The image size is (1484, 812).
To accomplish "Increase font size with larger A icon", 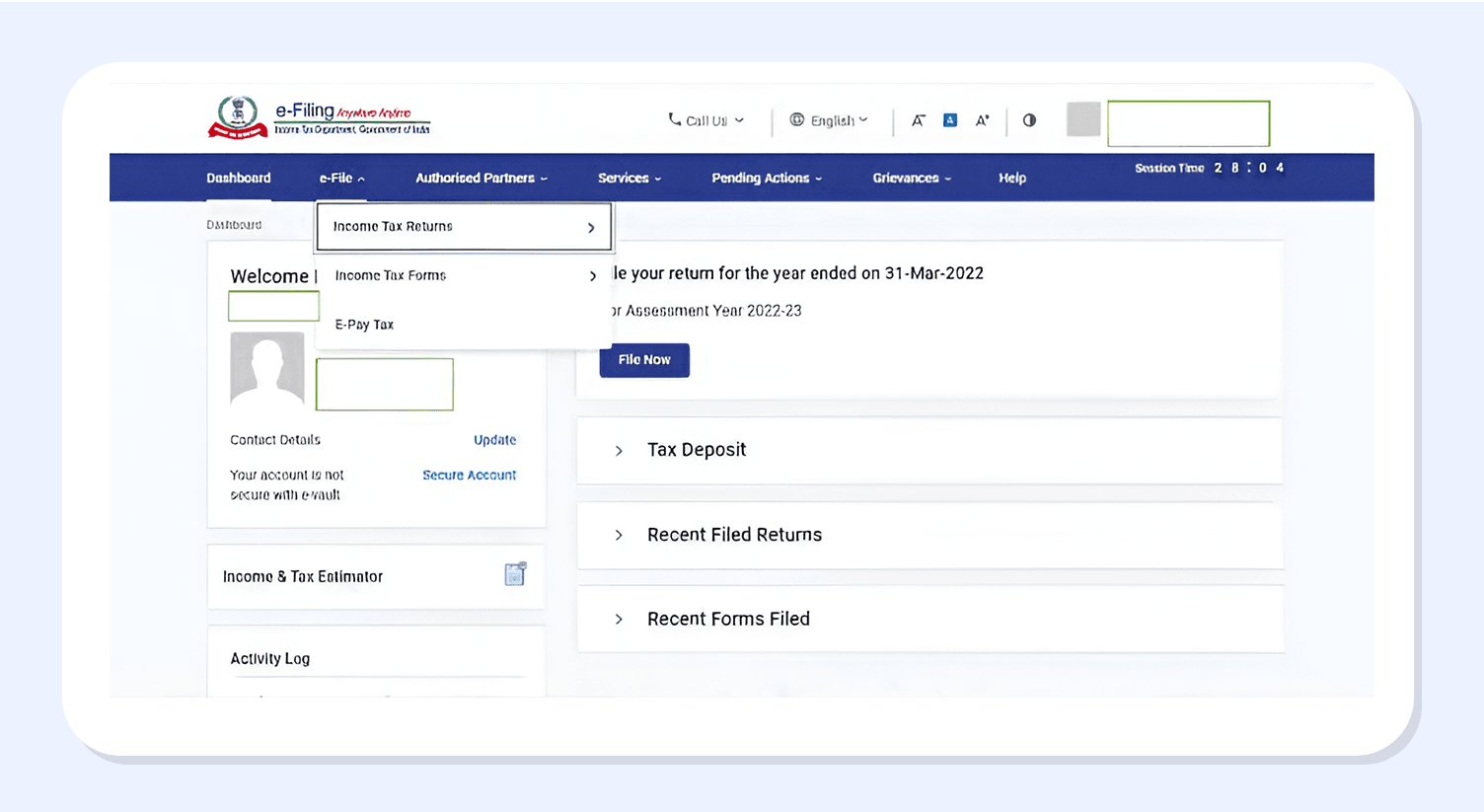I will click(982, 120).
